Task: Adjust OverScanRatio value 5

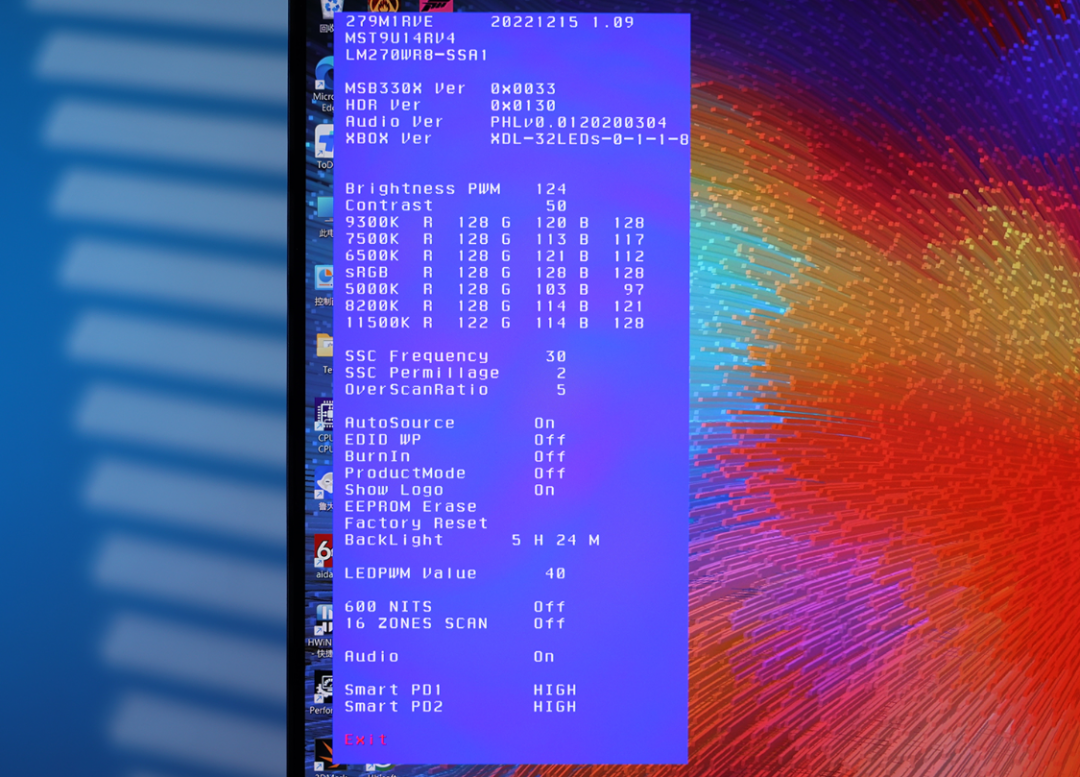Action: point(561,389)
